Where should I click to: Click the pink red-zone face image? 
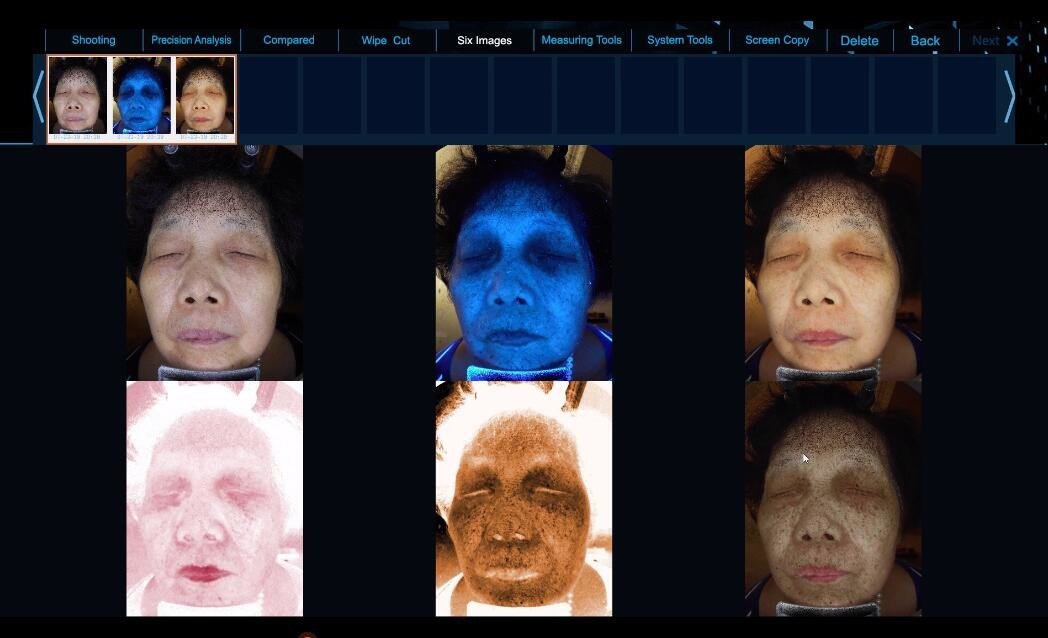click(x=214, y=498)
